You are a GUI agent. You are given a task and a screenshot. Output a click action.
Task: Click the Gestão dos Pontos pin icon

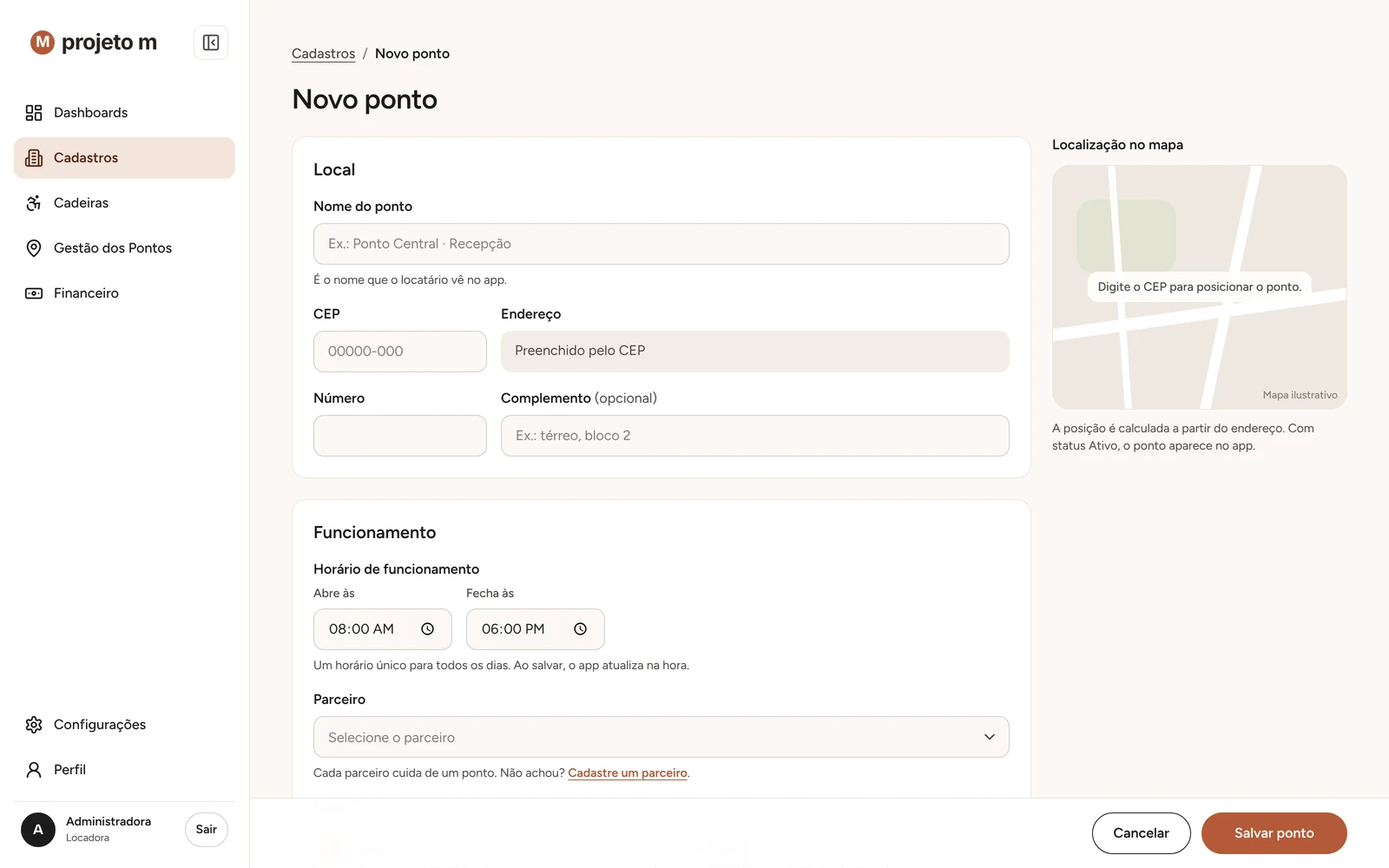click(34, 248)
